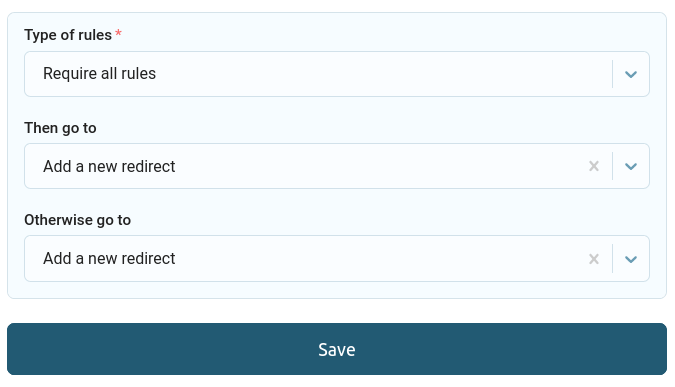Click 'Add a new redirect' under Then go to
Screen dimensions: 675x387
pyautogui.click(x=109, y=166)
